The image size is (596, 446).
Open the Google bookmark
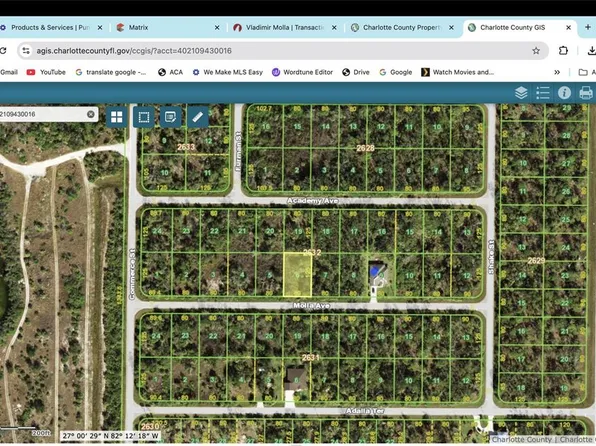(x=396, y=72)
